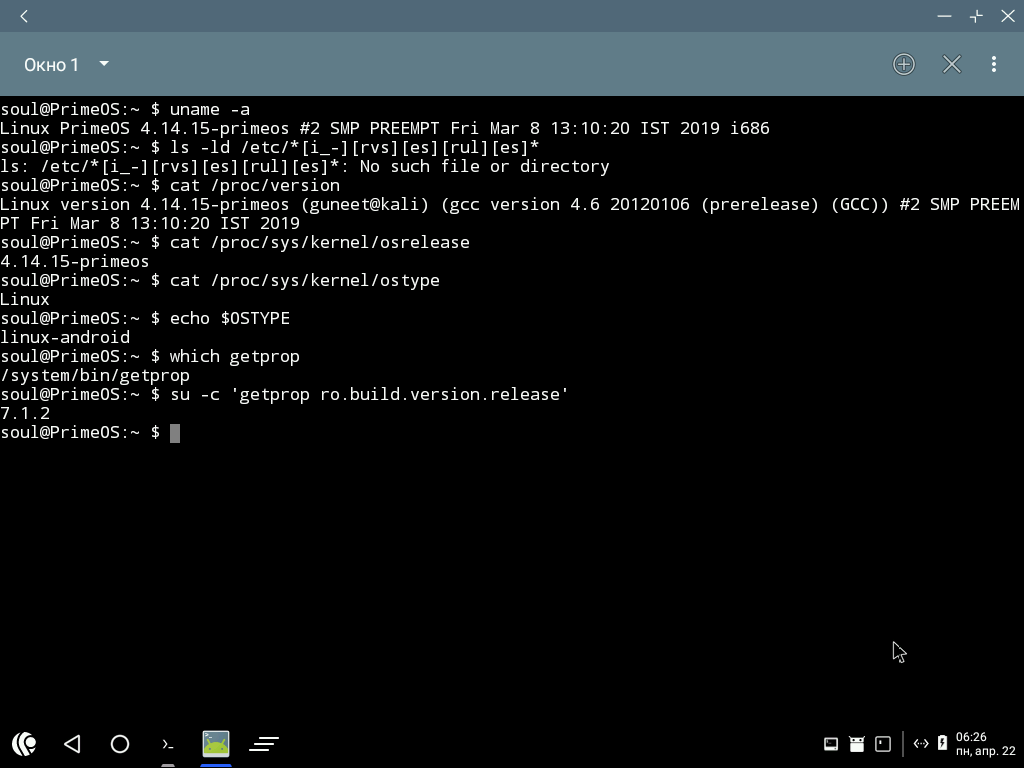
Task: Click the date 'пн, апр. 22'
Action: [985, 751]
